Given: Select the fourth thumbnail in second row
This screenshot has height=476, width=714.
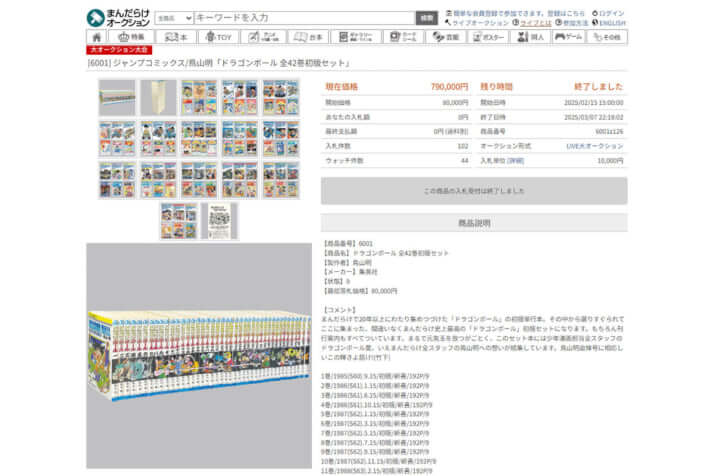Looking at the screenshot, I should point(240,139).
